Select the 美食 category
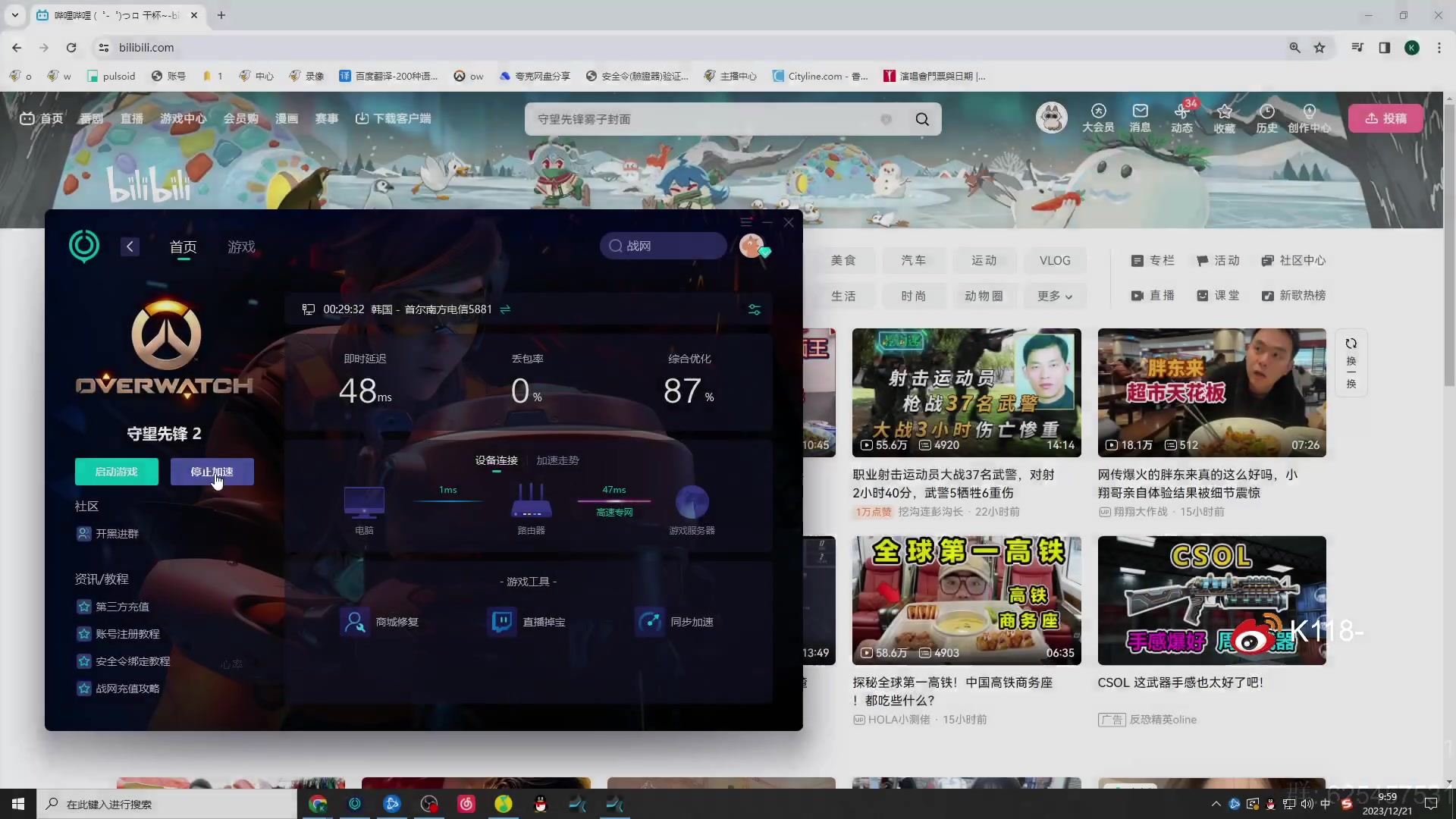This screenshot has height=819, width=1456. (843, 260)
